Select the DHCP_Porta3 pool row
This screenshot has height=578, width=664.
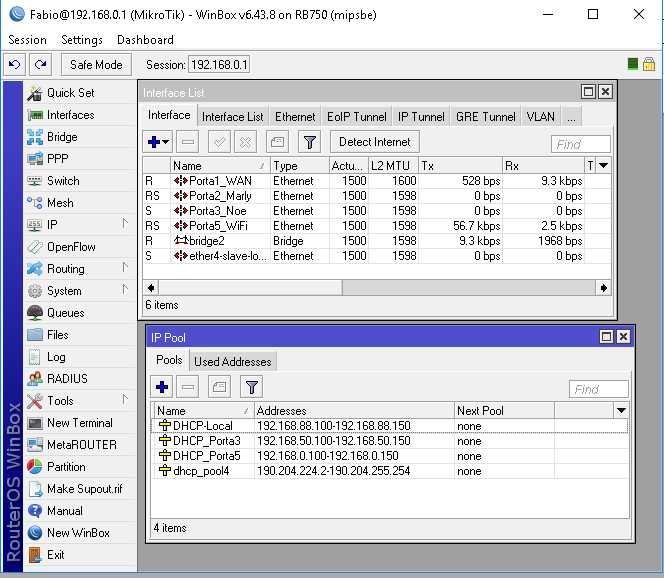(x=390, y=441)
